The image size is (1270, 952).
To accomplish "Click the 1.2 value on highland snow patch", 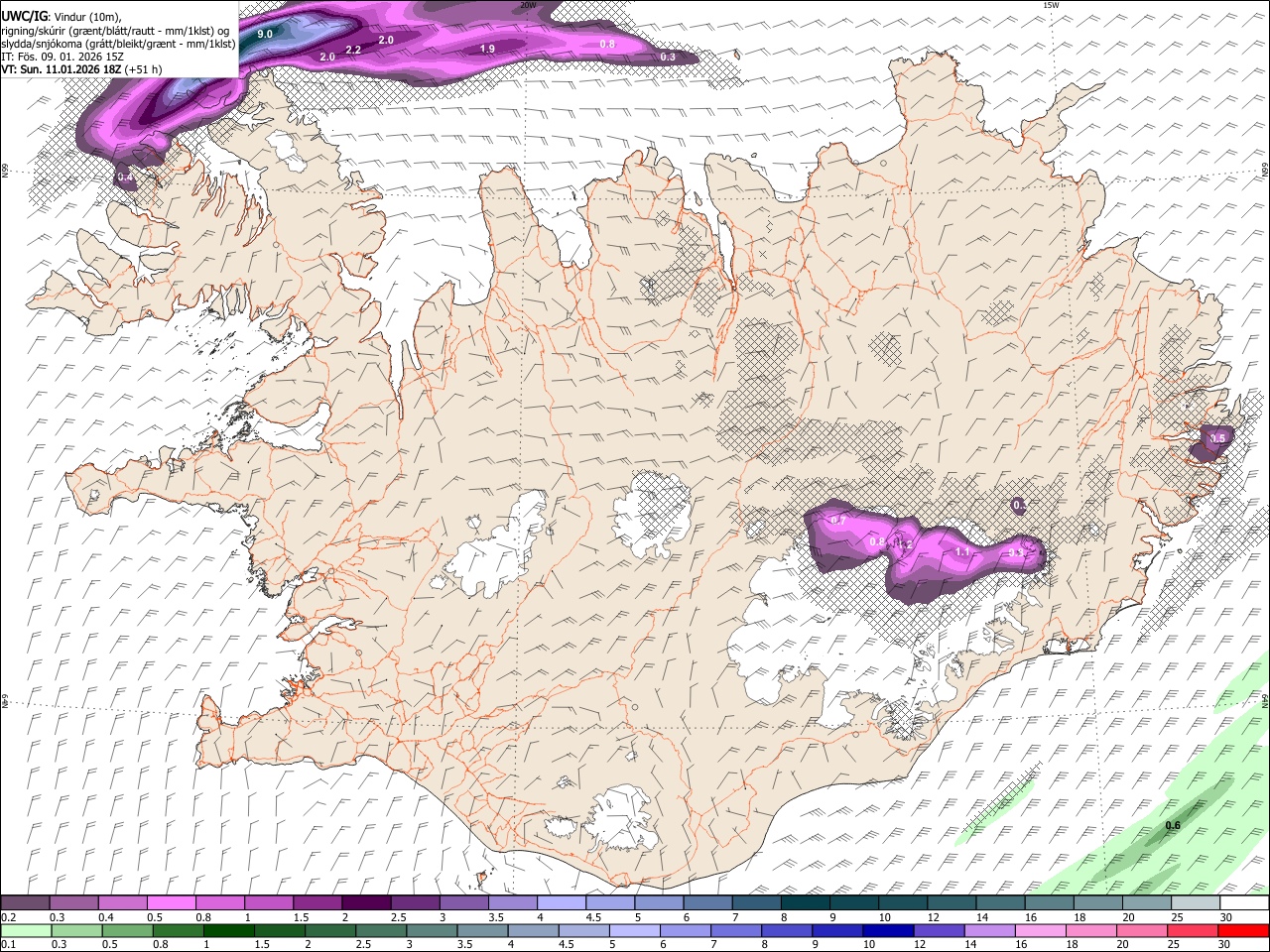I will pos(904,544).
